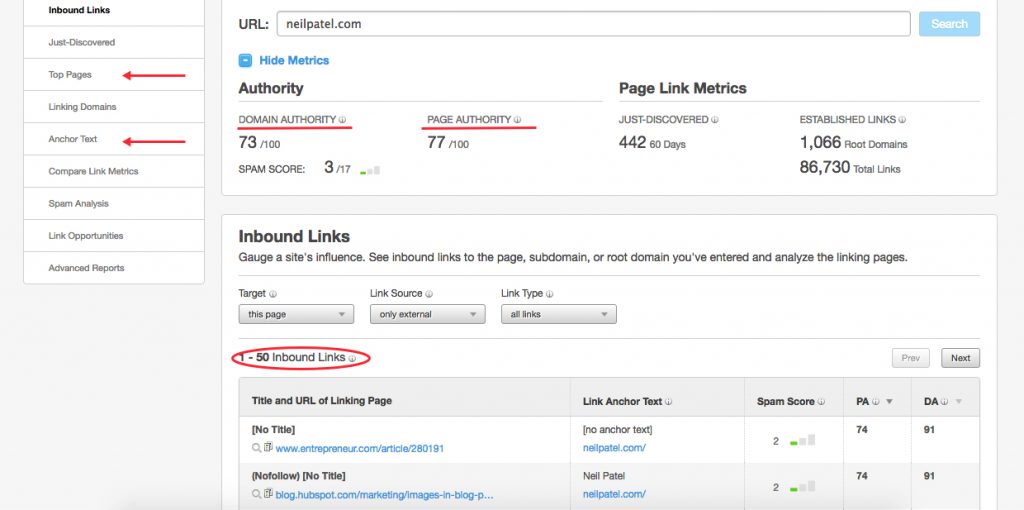Click the Next pagination button

(960, 358)
